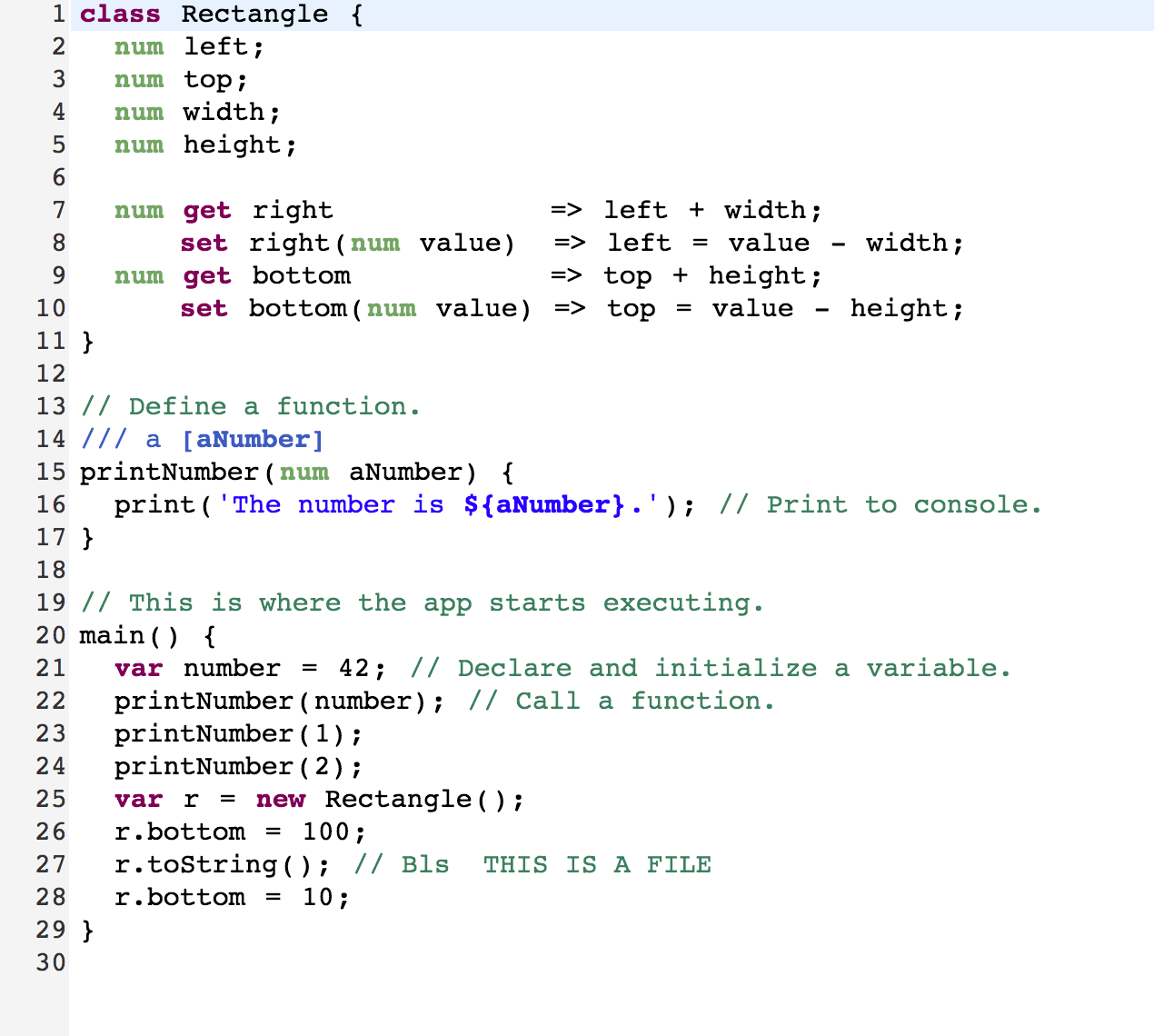
Task: Click the height field declaration on line 5
Action: click(233, 145)
